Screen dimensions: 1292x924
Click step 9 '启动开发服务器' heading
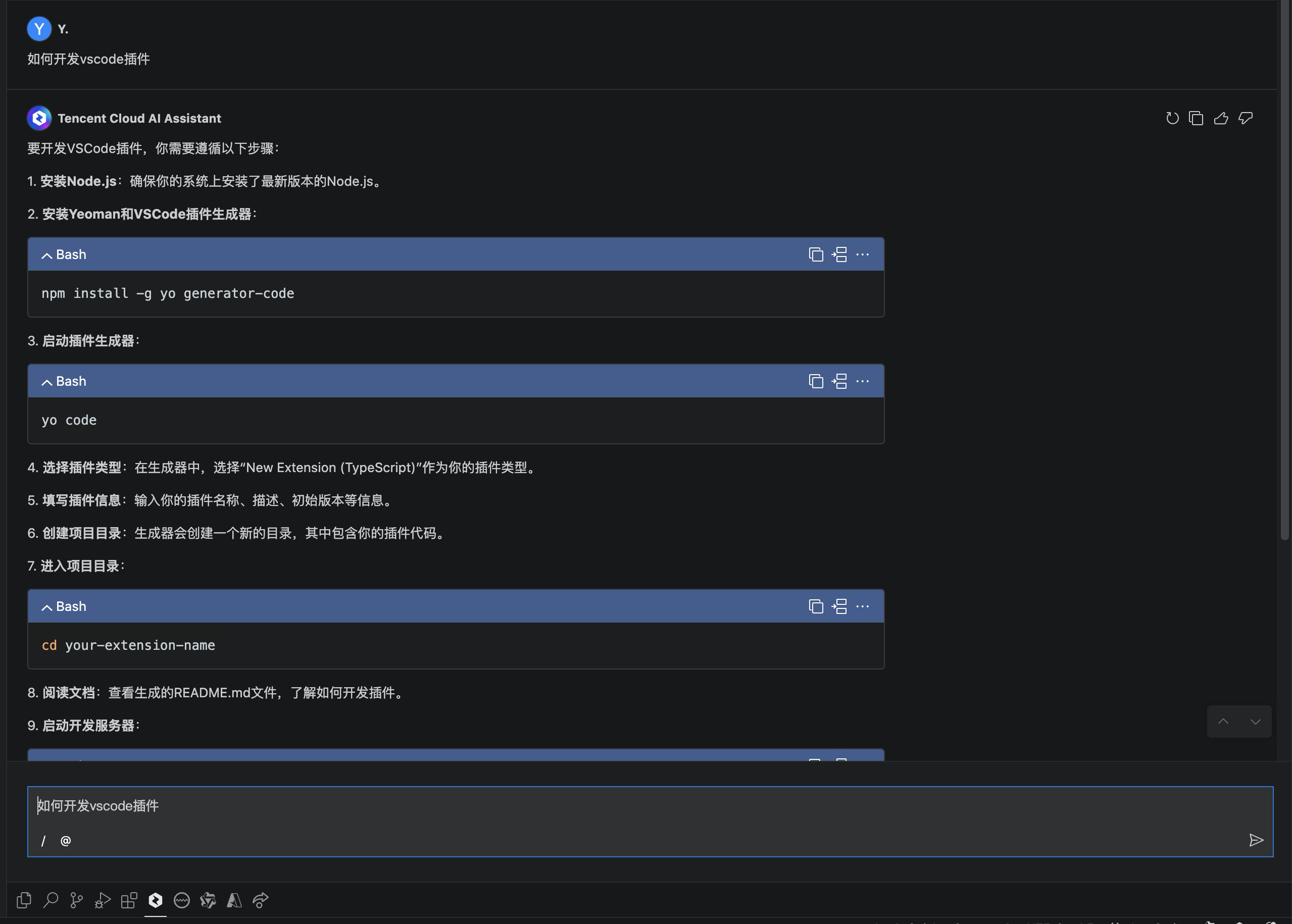coord(88,726)
